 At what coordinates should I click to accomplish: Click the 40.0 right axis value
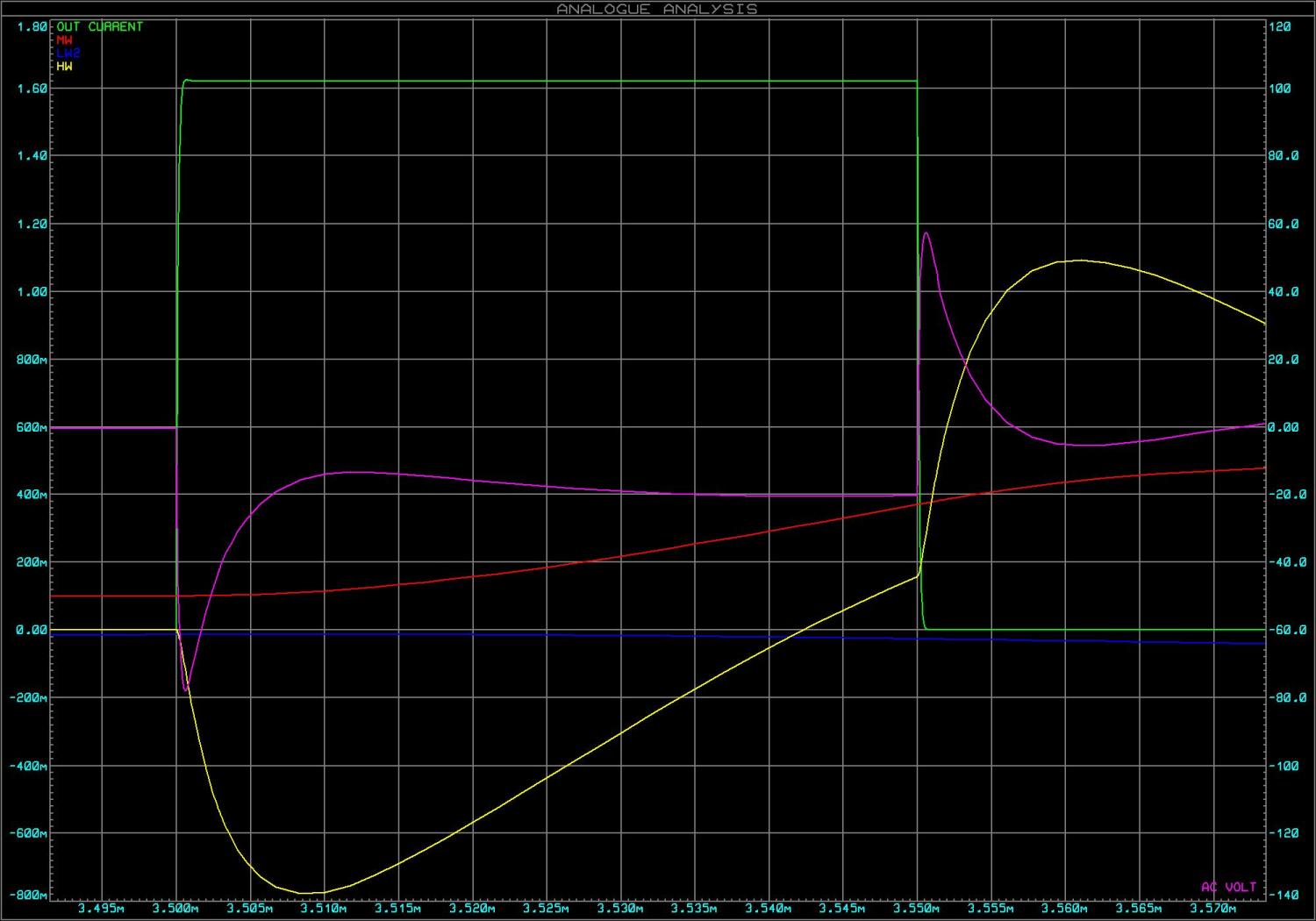tap(1284, 291)
